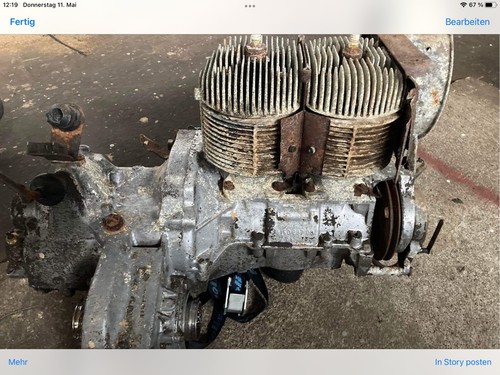The height and width of the screenshot is (375, 500).
Task: Tap the engine photo
Action: (x=250, y=191)
